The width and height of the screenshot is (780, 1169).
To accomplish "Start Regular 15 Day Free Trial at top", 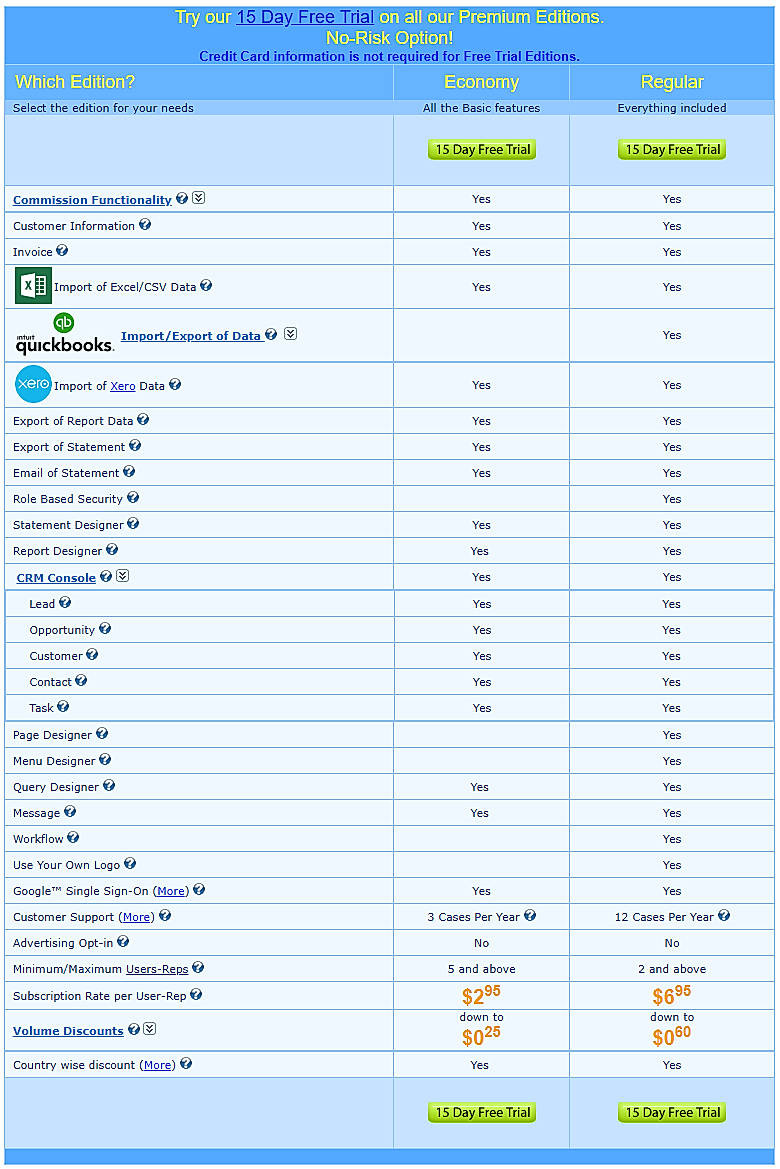I will (672, 149).
